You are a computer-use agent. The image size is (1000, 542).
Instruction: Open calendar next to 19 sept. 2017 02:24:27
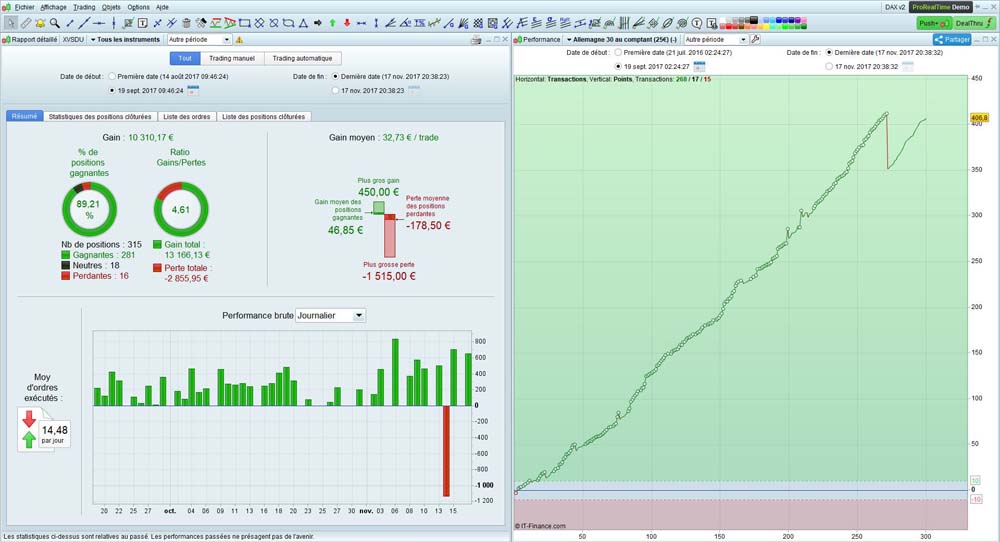[x=699, y=66]
